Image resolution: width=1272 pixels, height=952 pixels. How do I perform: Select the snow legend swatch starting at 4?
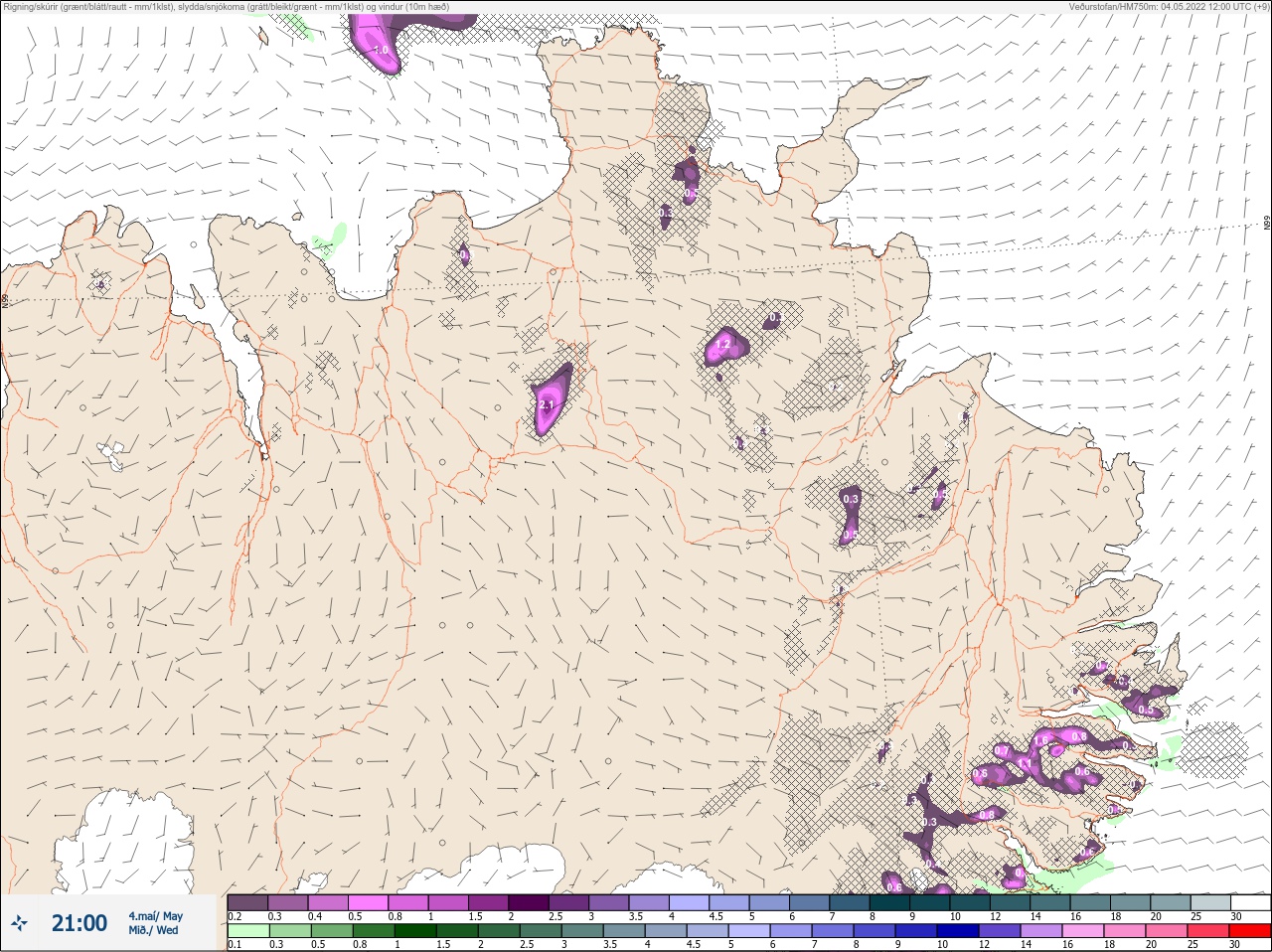click(689, 902)
